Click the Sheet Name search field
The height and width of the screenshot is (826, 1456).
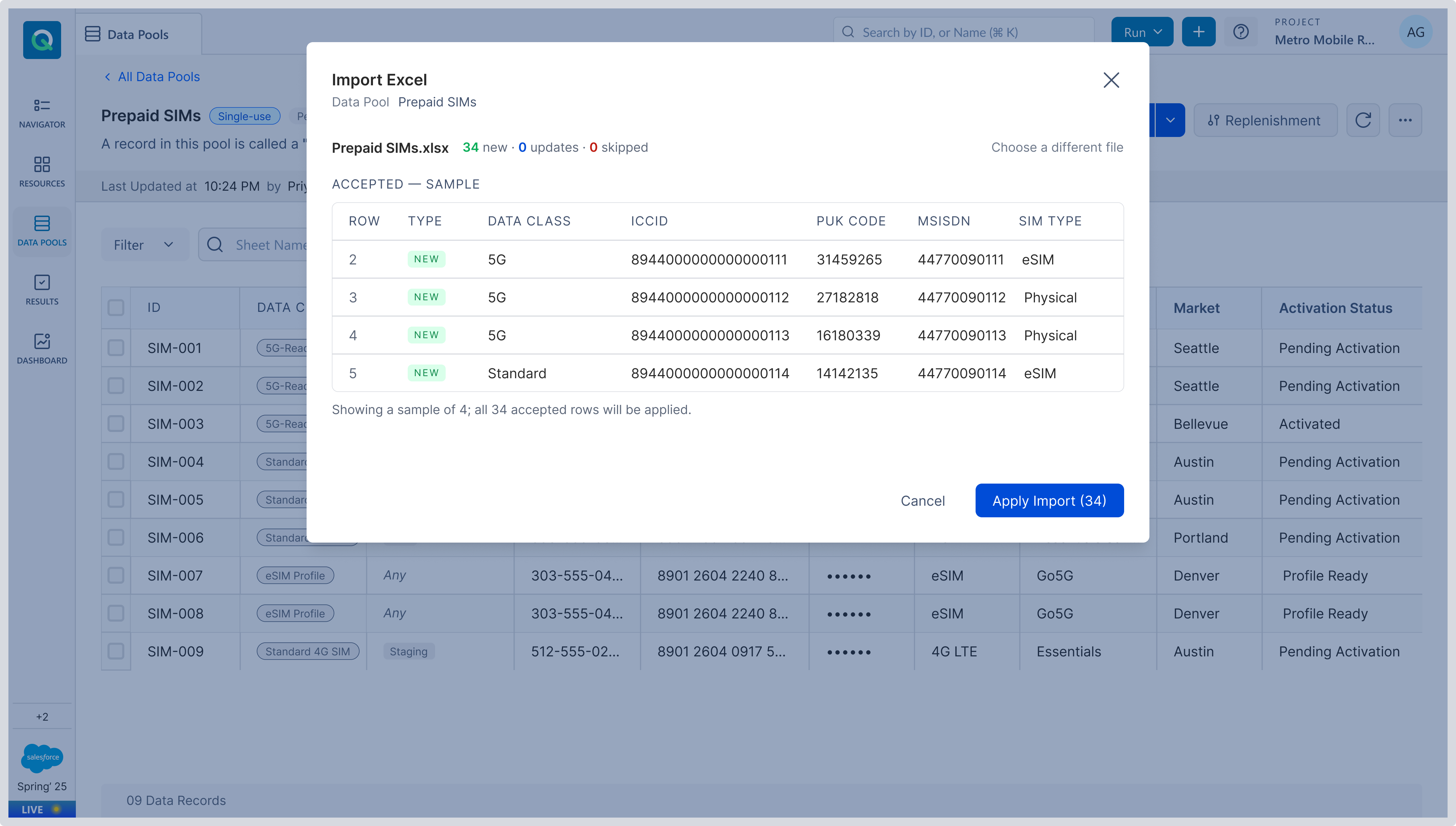[x=253, y=244]
